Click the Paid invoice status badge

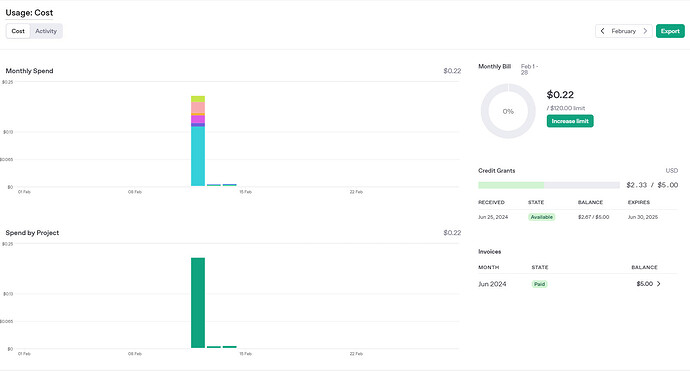point(540,284)
